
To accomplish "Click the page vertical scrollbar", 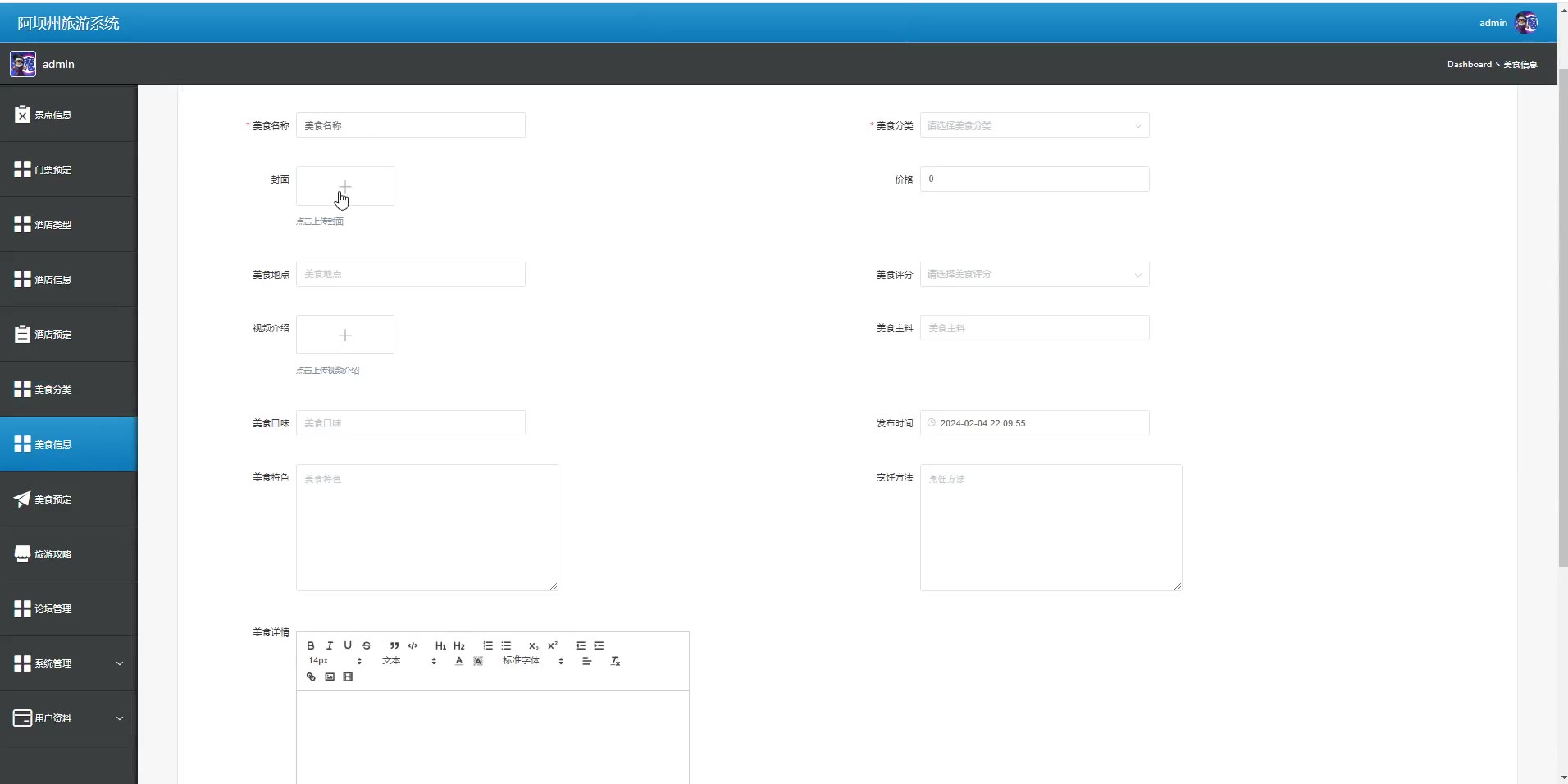I will (1563, 318).
